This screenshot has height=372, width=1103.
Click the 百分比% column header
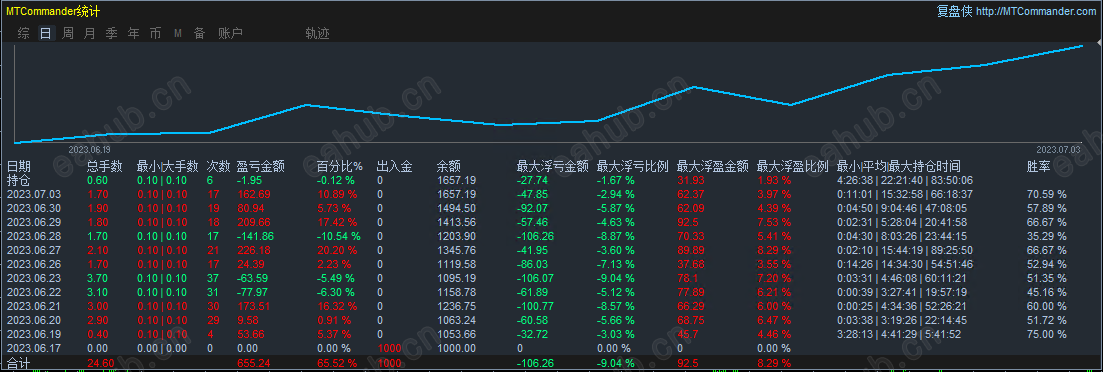340,167
